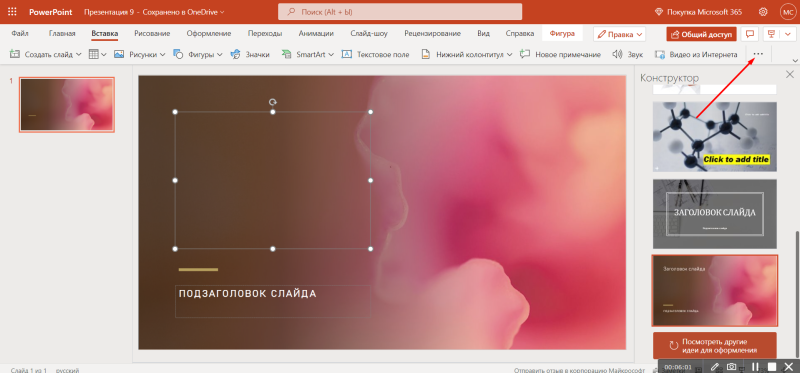Open the app launcher waffle icon

[12, 11]
